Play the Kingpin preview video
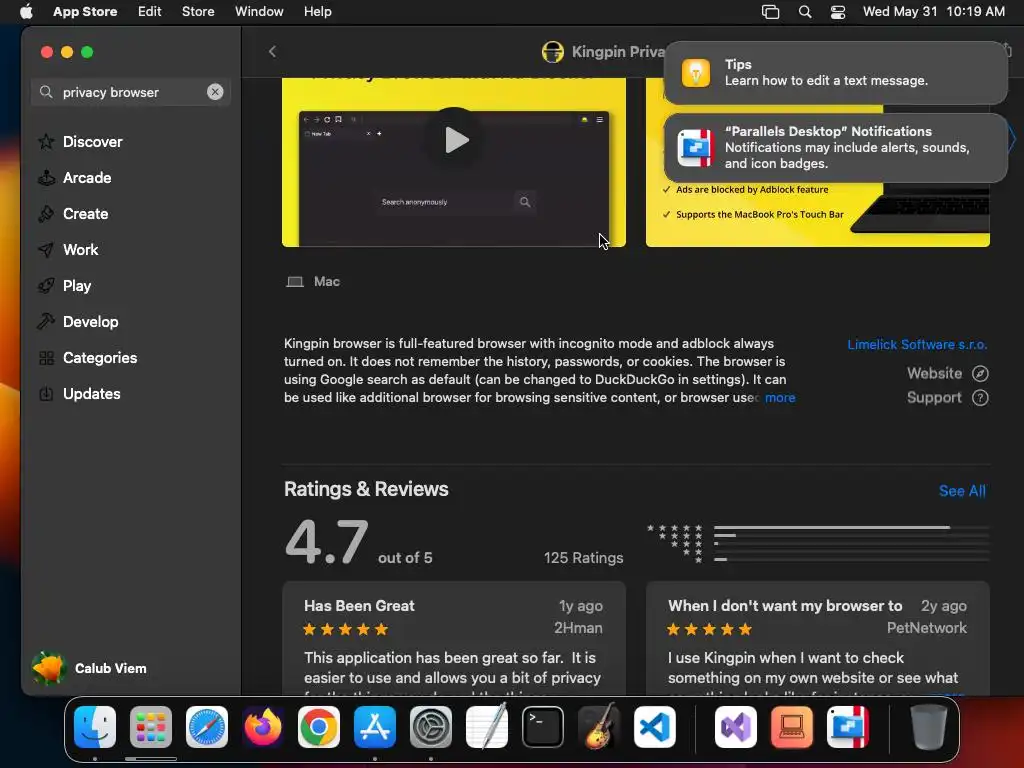The width and height of the screenshot is (1024, 768). pyautogui.click(x=455, y=140)
